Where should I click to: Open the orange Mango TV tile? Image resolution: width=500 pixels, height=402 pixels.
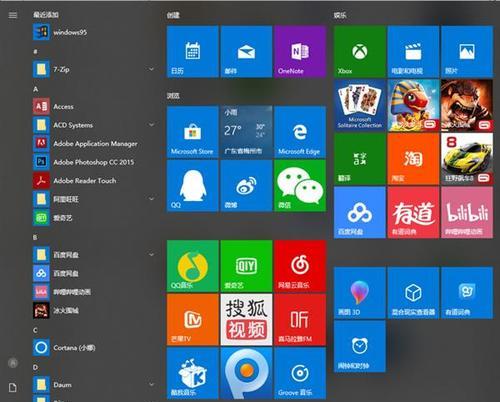click(x=193, y=320)
